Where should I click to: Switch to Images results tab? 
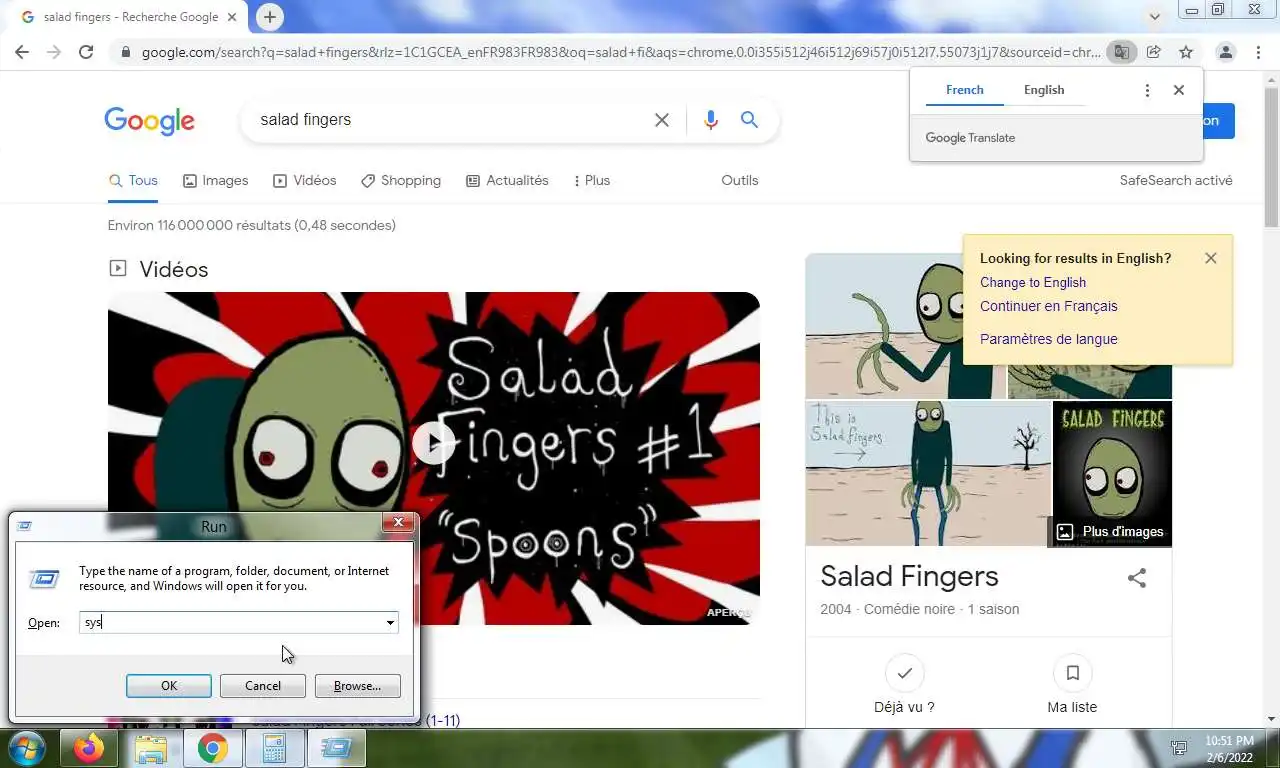coord(215,181)
